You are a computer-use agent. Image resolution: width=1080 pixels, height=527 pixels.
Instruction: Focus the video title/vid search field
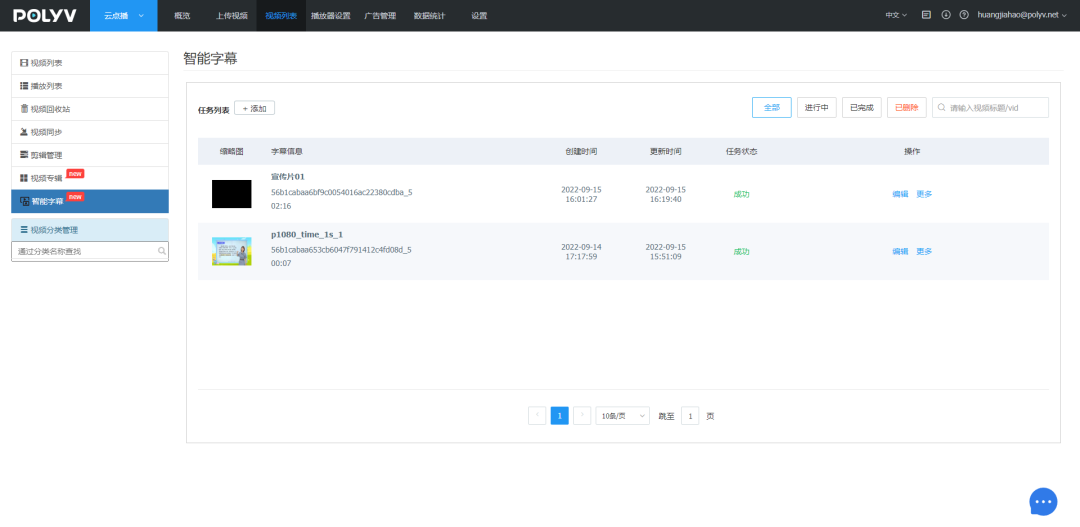click(996, 108)
